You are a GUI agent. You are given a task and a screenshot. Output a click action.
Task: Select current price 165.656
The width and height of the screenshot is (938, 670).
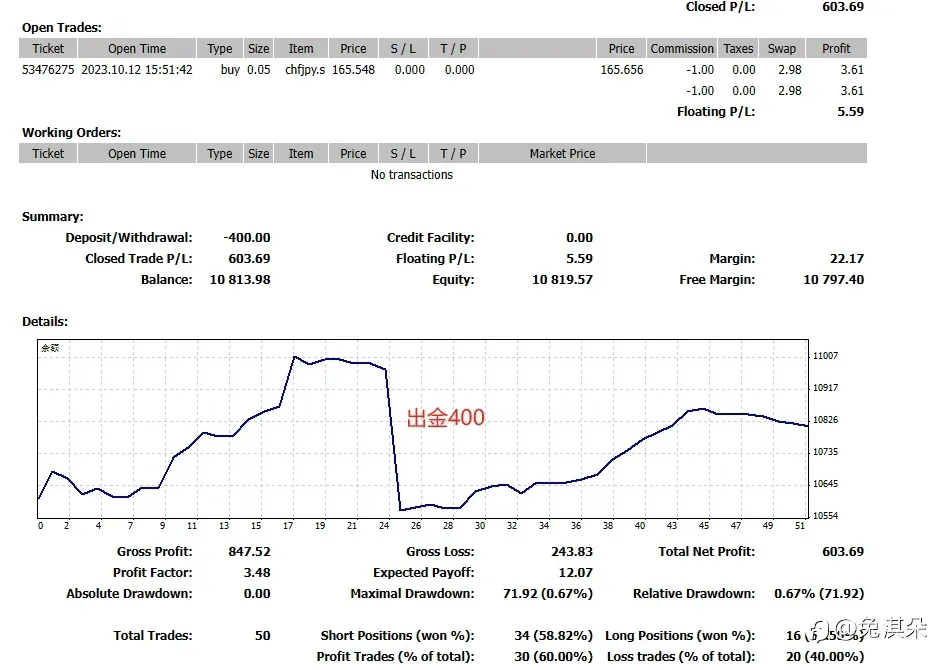pos(622,70)
